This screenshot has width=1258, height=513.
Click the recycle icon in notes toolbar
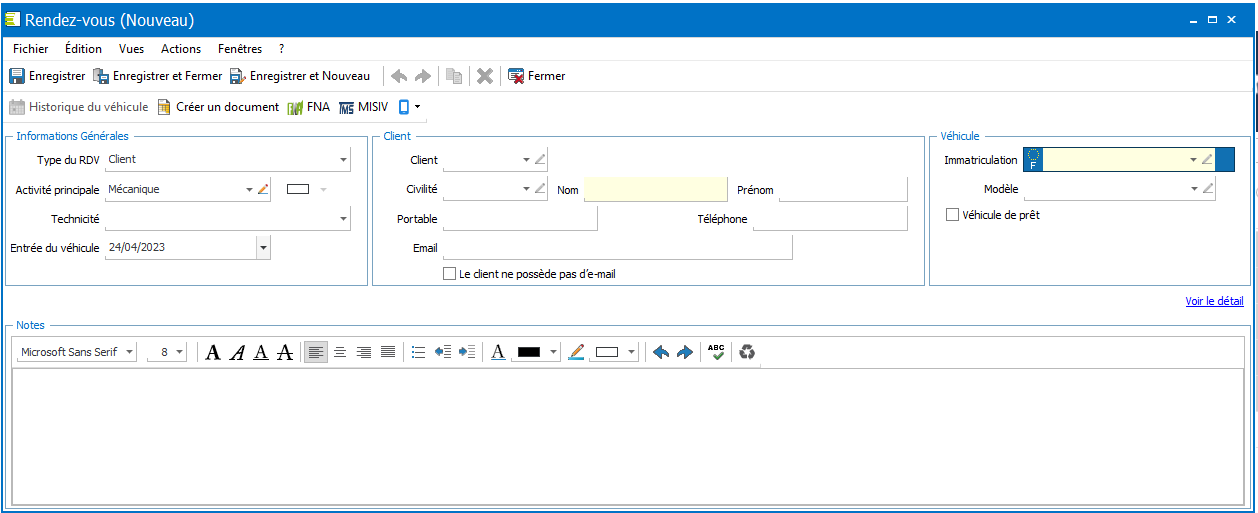pos(747,352)
